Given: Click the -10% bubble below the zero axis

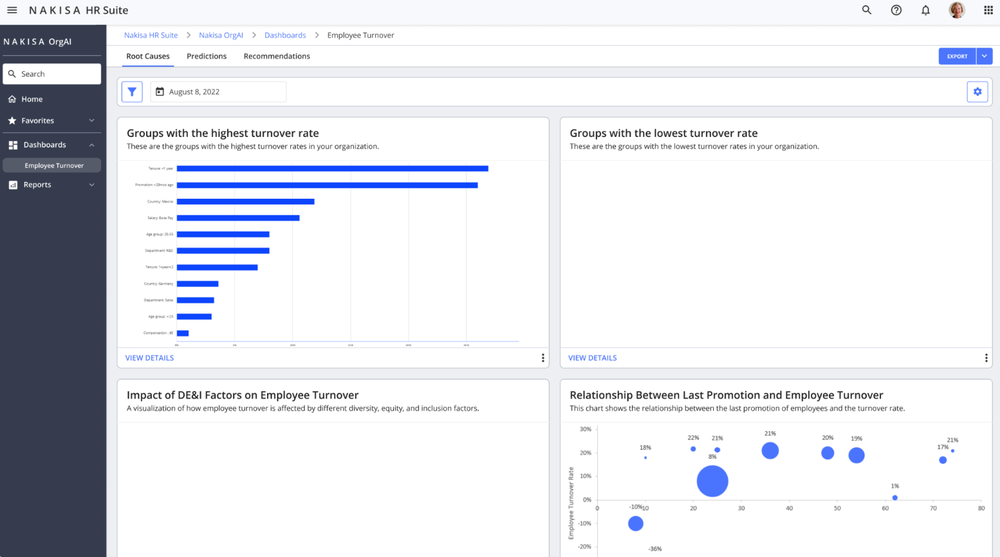Looking at the screenshot, I should (635, 524).
